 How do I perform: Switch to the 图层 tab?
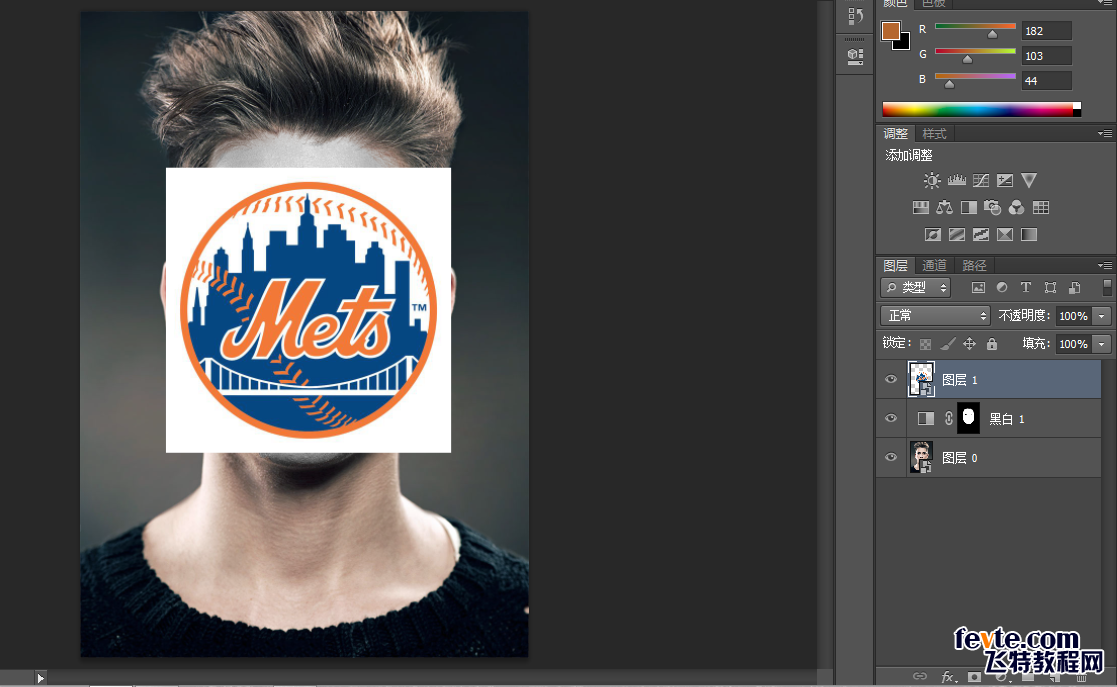click(x=895, y=265)
